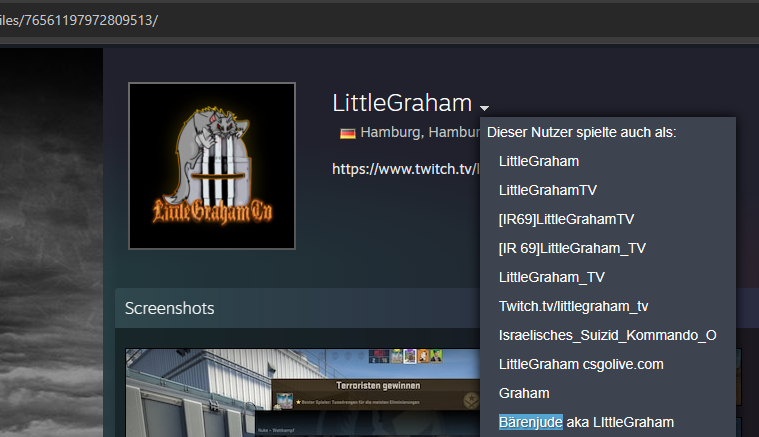Choose the '[IR69]LittleGrahamTV' alias entry

point(566,219)
